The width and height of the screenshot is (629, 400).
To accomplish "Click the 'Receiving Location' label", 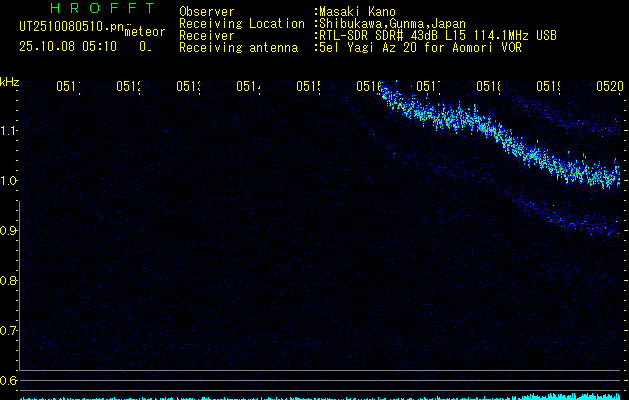I will click(x=242, y=24).
